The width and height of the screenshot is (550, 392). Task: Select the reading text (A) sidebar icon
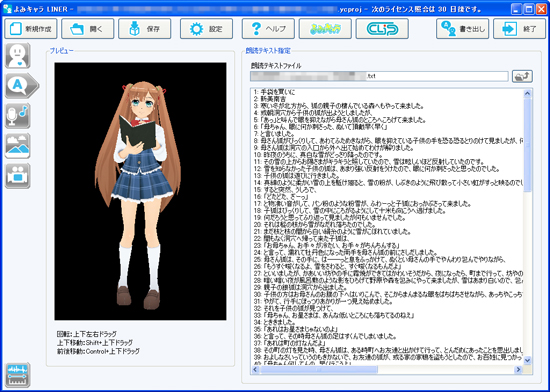click(22, 86)
